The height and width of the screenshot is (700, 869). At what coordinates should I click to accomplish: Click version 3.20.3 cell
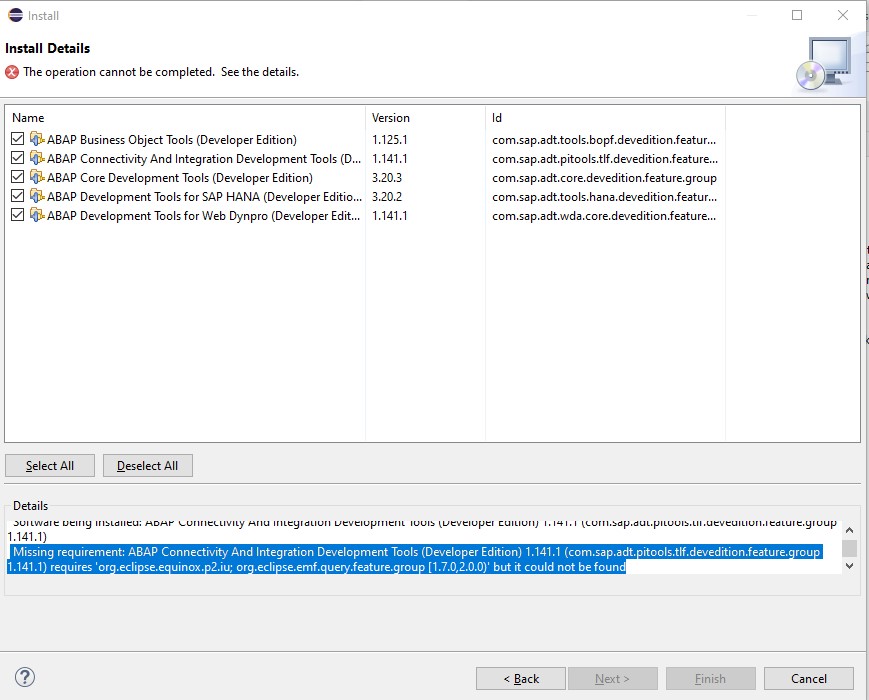pyautogui.click(x=387, y=177)
